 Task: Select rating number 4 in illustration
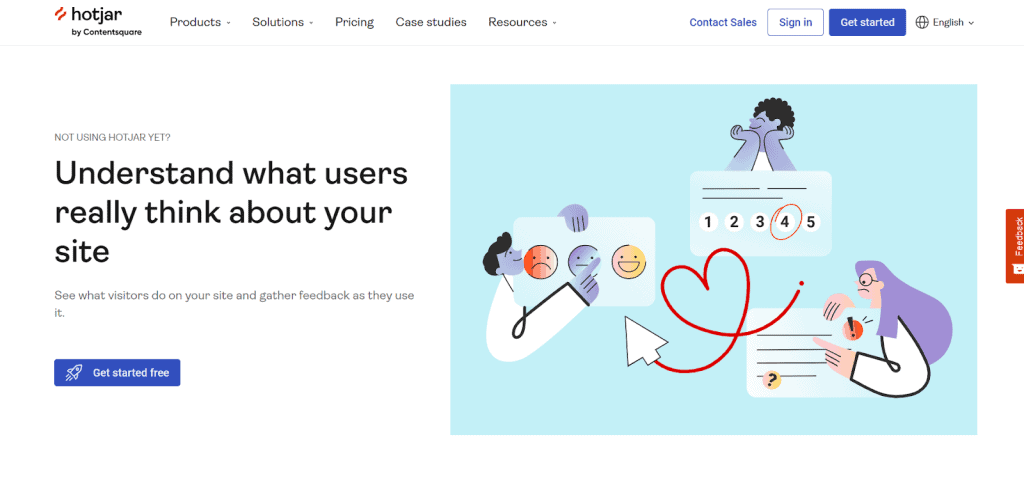coord(785,222)
